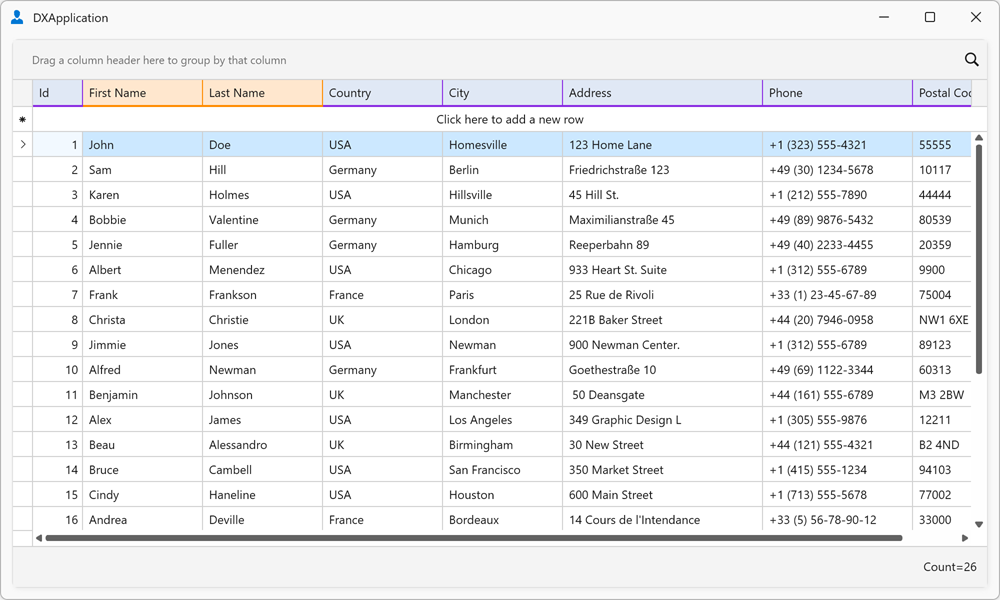Open the grid search panel magnifier
The width and height of the screenshot is (1000, 600).
(x=971, y=59)
